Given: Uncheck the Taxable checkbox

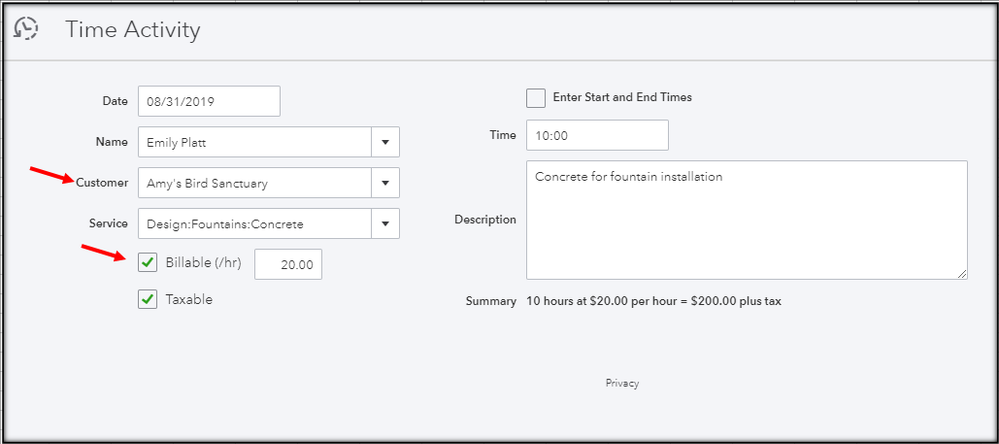Looking at the screenshot, I should pos(147,299).
